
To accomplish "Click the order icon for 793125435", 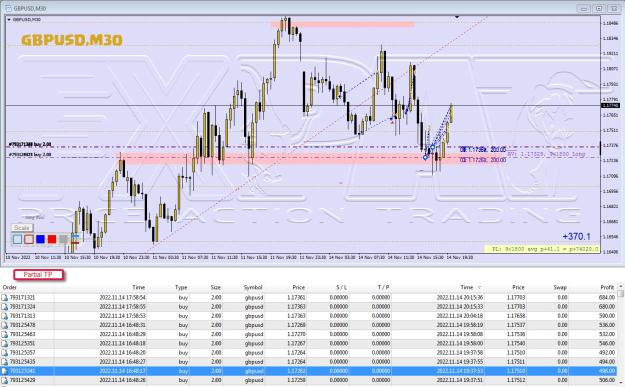I will tap(5, 362).
